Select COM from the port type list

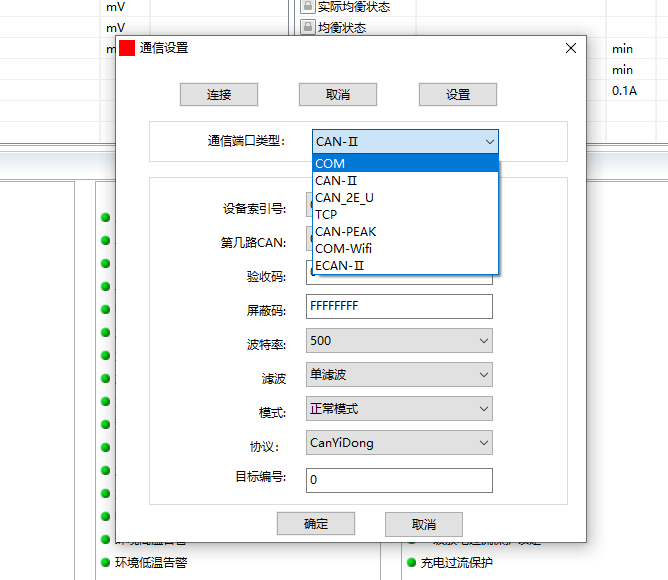(404, 164)
